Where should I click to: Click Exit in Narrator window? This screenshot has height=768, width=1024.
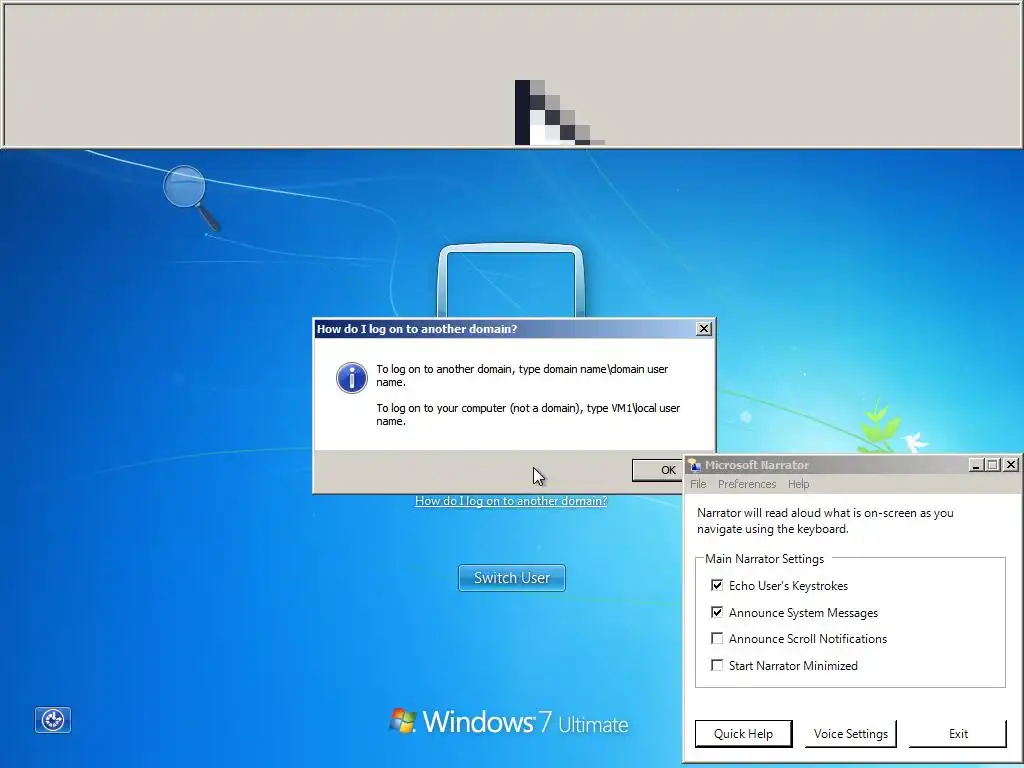958,734
